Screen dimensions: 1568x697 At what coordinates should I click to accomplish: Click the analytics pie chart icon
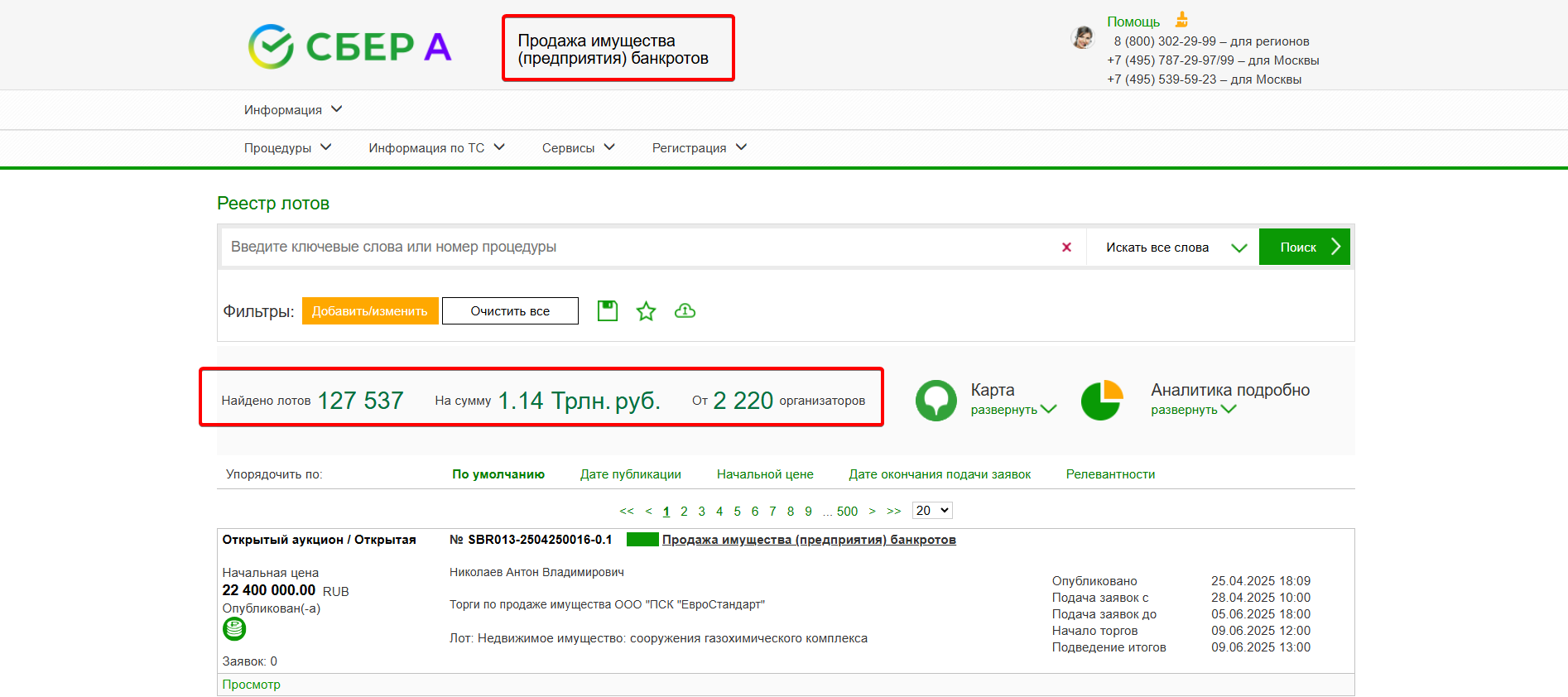click(x=1102, y=401)
